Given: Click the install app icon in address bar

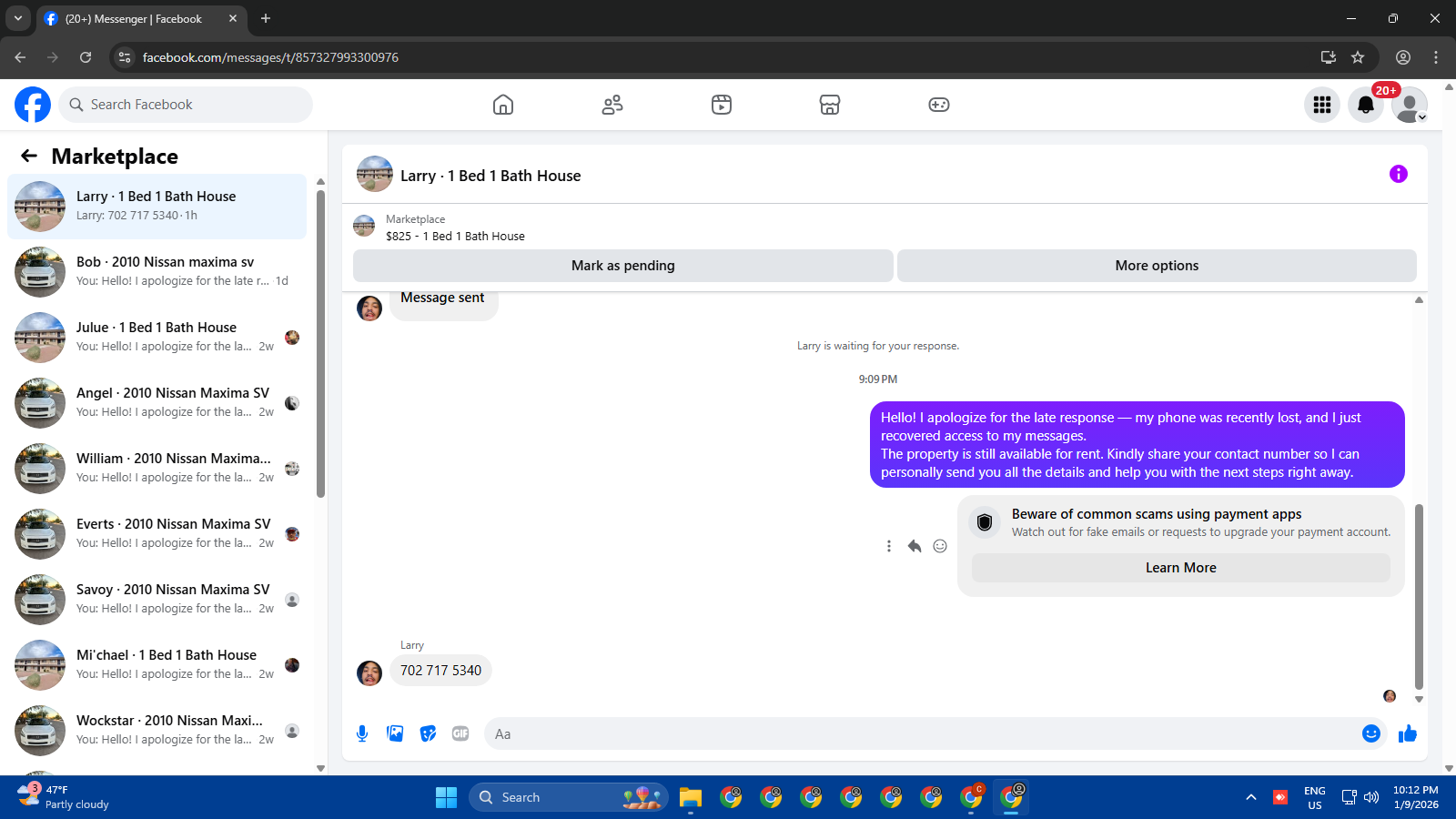Looking at the screenshot, I should (1329, 57).
